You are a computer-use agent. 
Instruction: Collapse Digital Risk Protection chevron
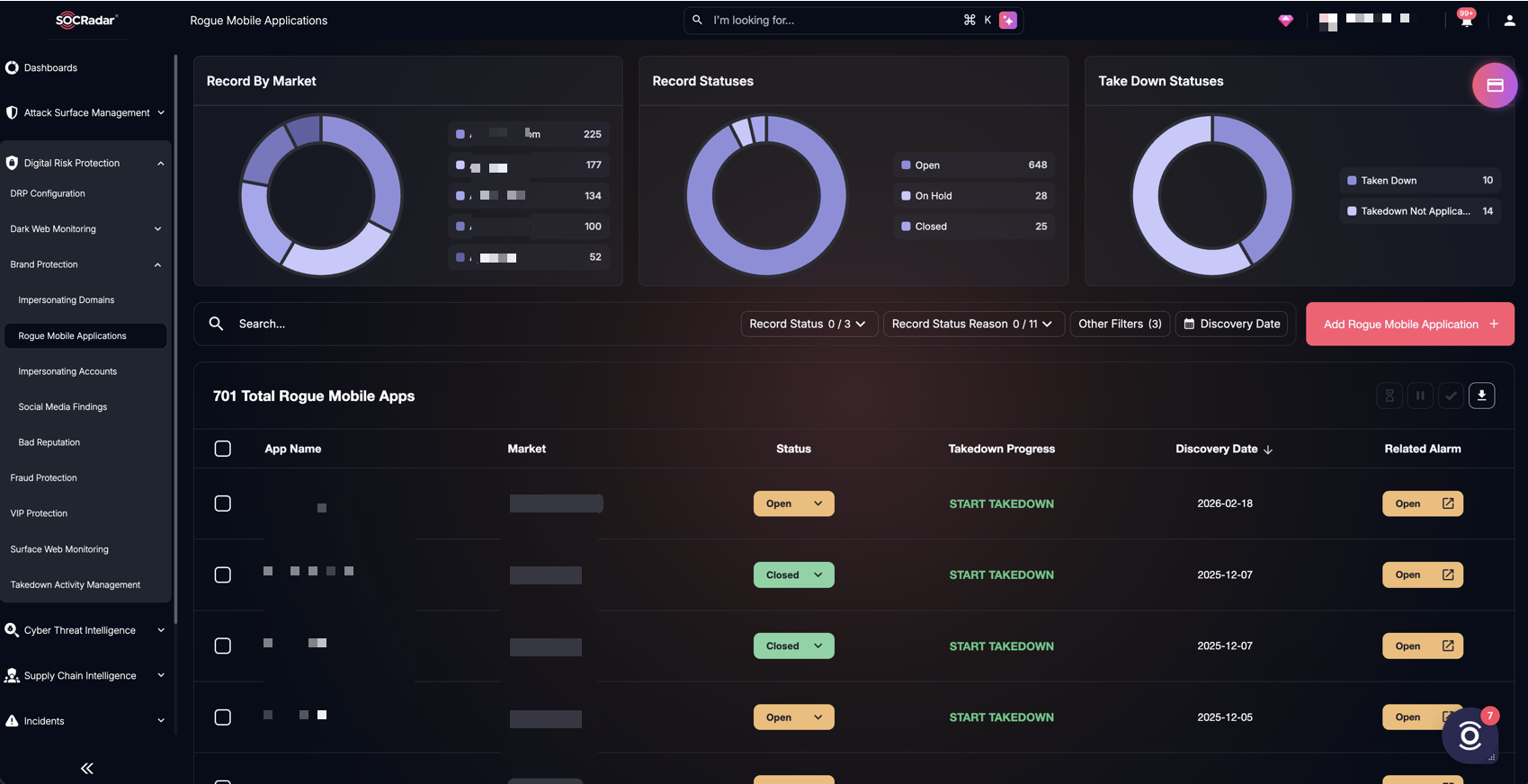click(161, 163)
